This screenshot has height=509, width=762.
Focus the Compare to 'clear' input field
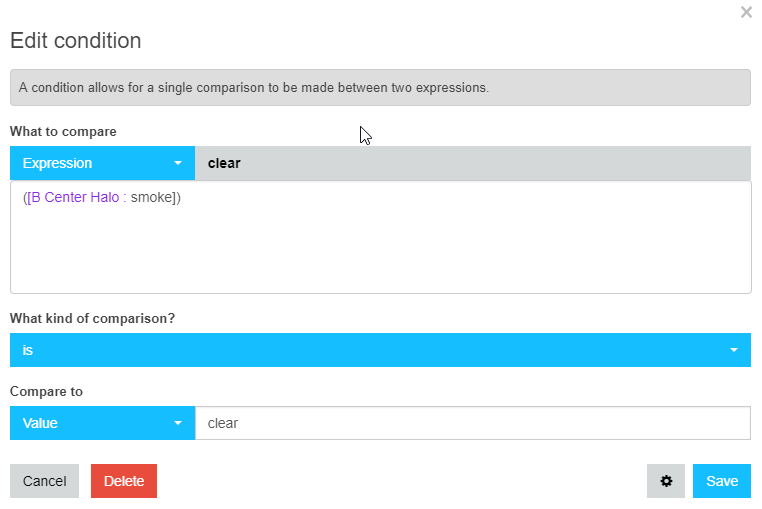coord(473,423)
